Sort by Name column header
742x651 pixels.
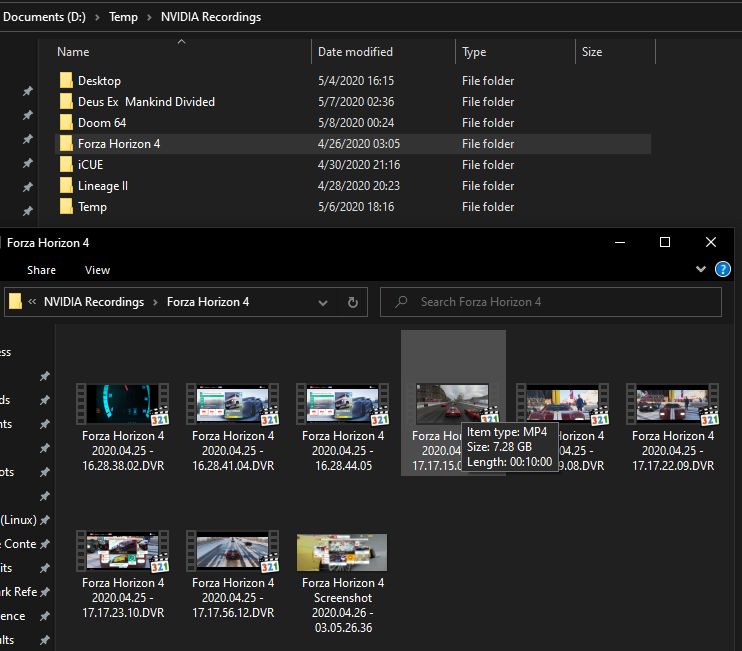click(73, 52)
